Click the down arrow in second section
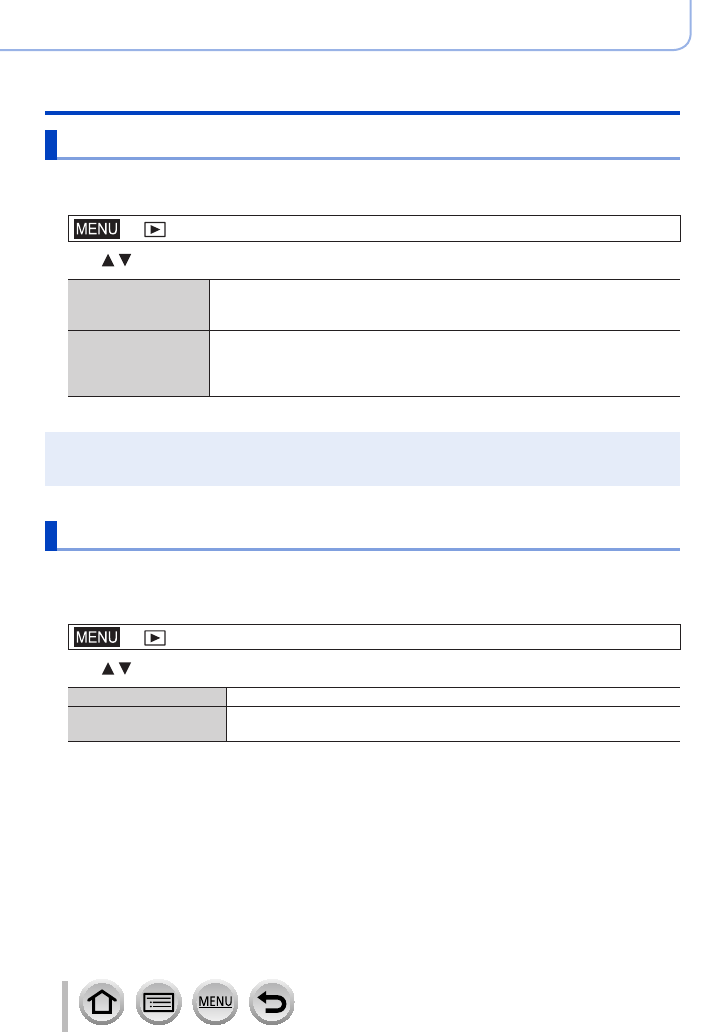Image resolution: width=713 pixels, height=1032 pixels. click(124, 669)
